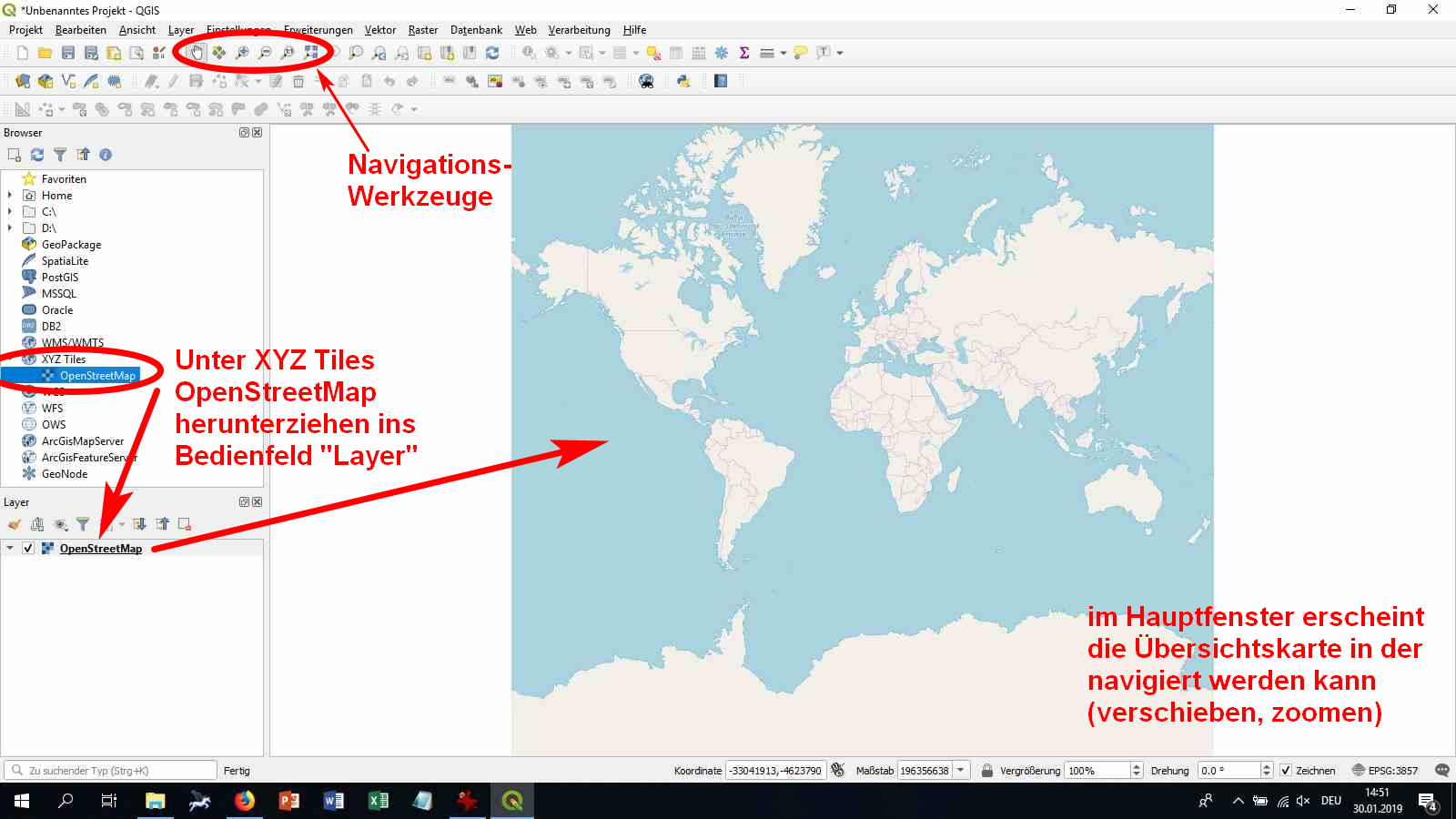Open the Verarbeitung menu

(579, 30)
